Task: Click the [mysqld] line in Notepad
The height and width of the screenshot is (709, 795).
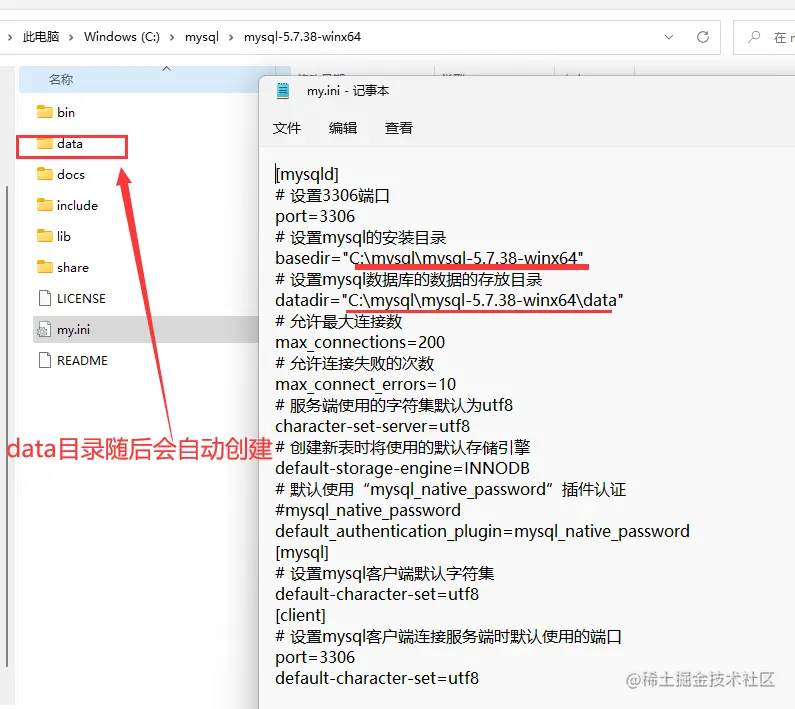Action: [x=307, y=174]
